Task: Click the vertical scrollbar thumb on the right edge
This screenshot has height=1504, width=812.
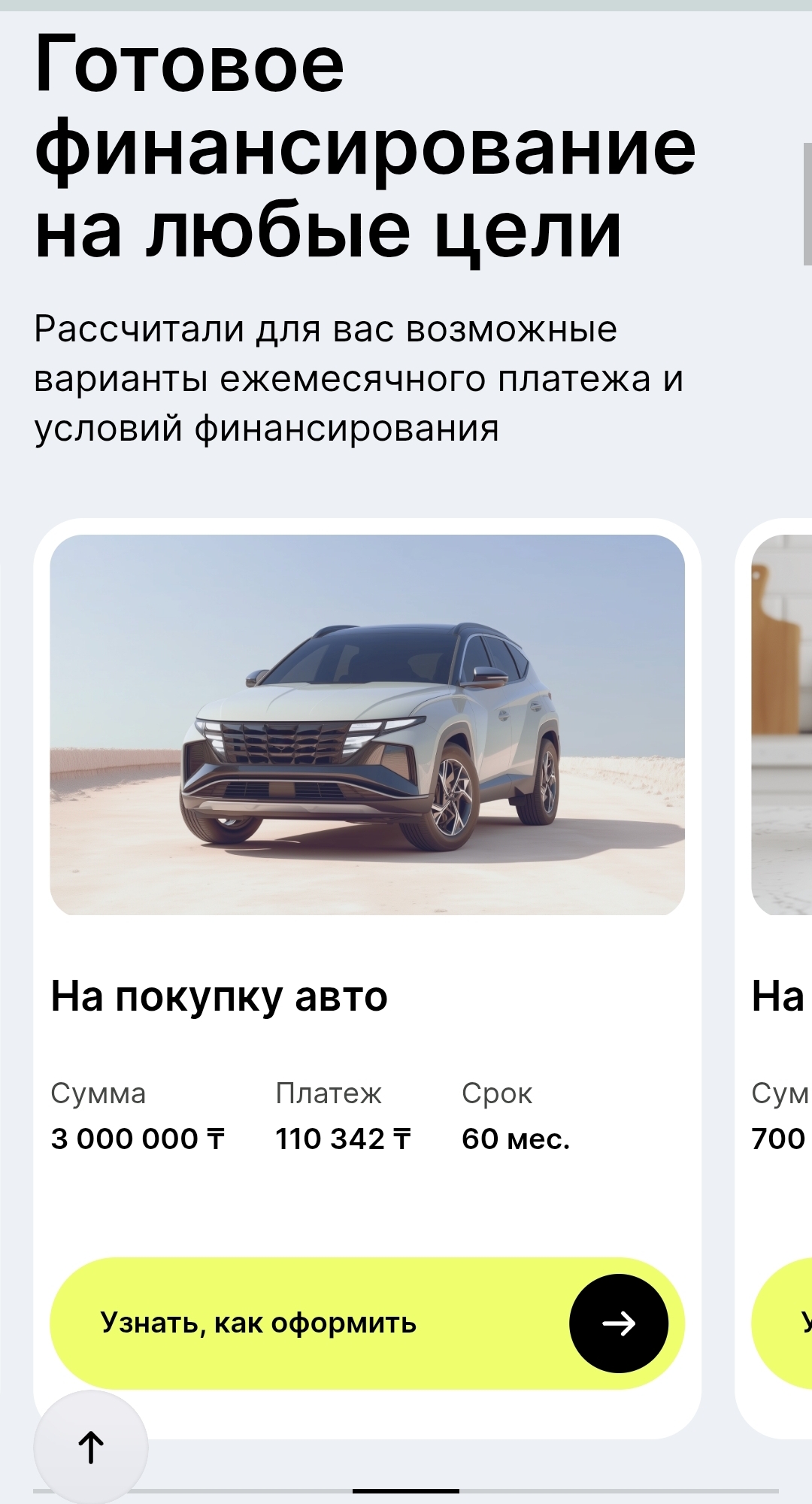Action: click(807, 204)
